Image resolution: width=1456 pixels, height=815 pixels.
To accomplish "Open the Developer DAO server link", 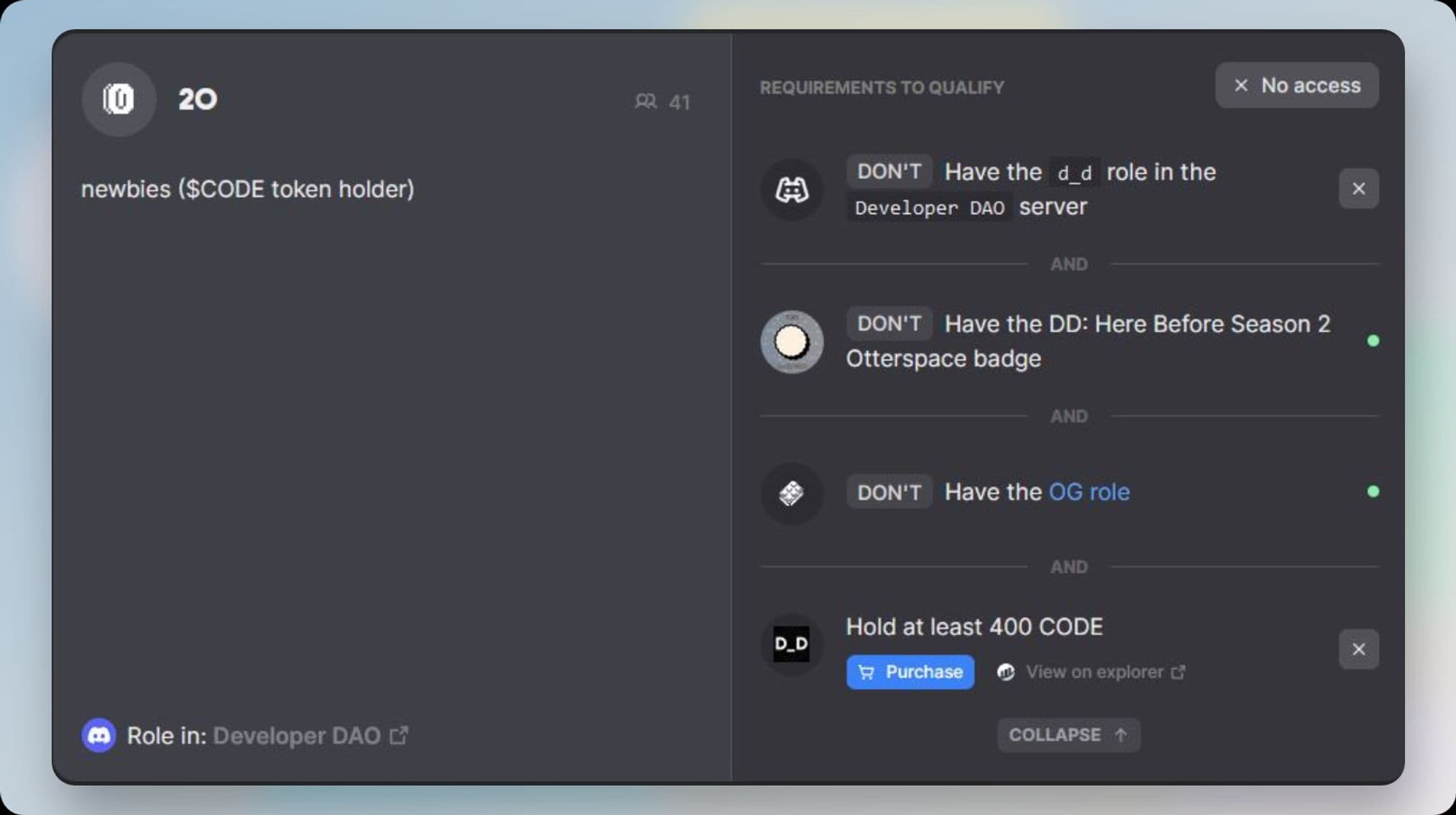I will pos(310,736).
